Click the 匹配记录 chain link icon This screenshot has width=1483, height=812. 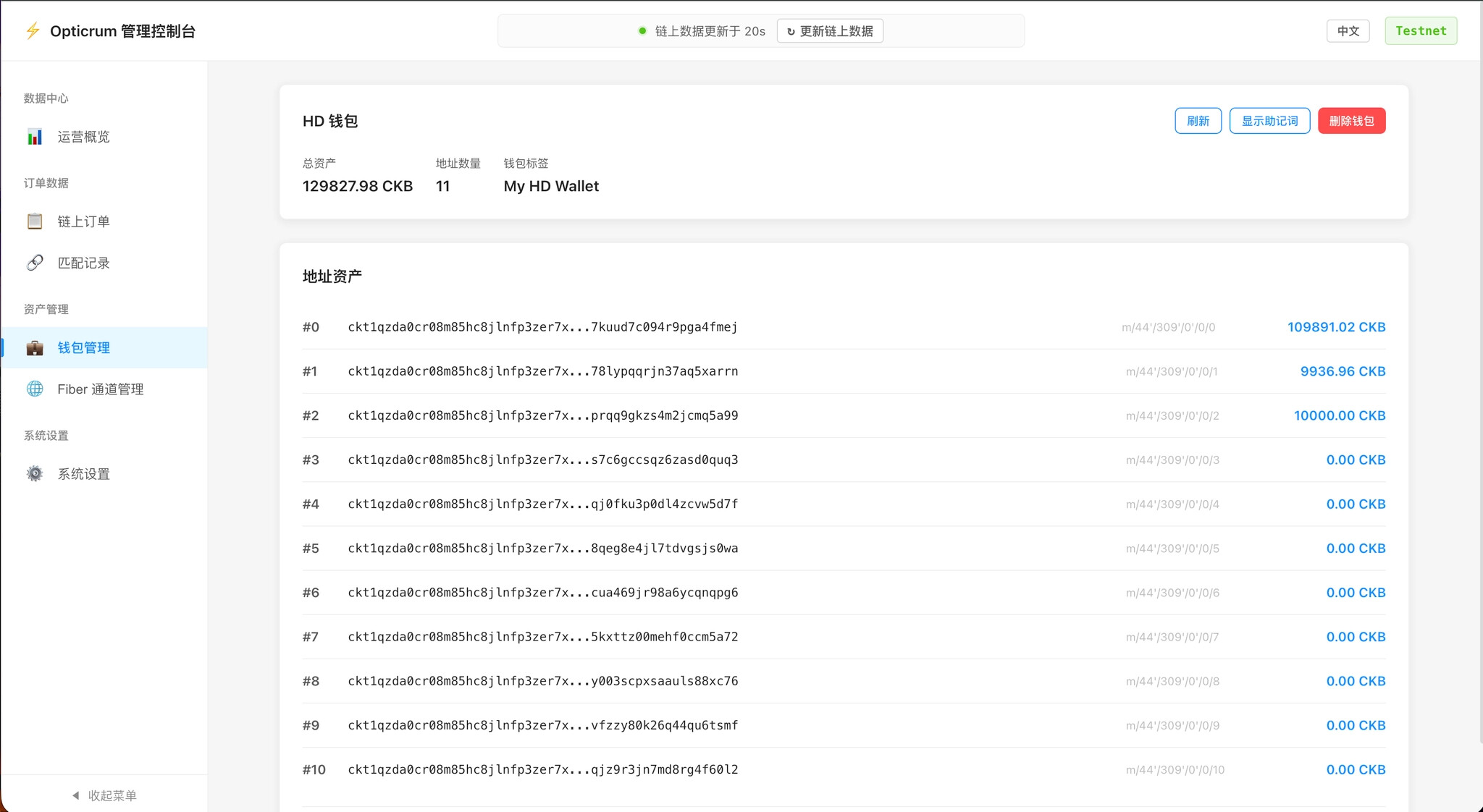[x=35, y=263]
